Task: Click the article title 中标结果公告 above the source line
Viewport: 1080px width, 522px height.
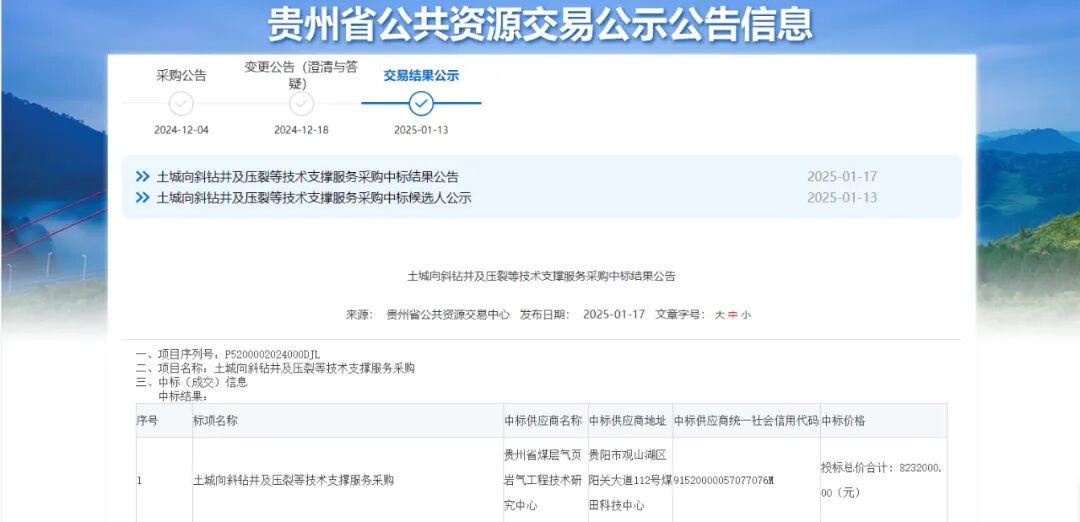Action: (541, 277)
